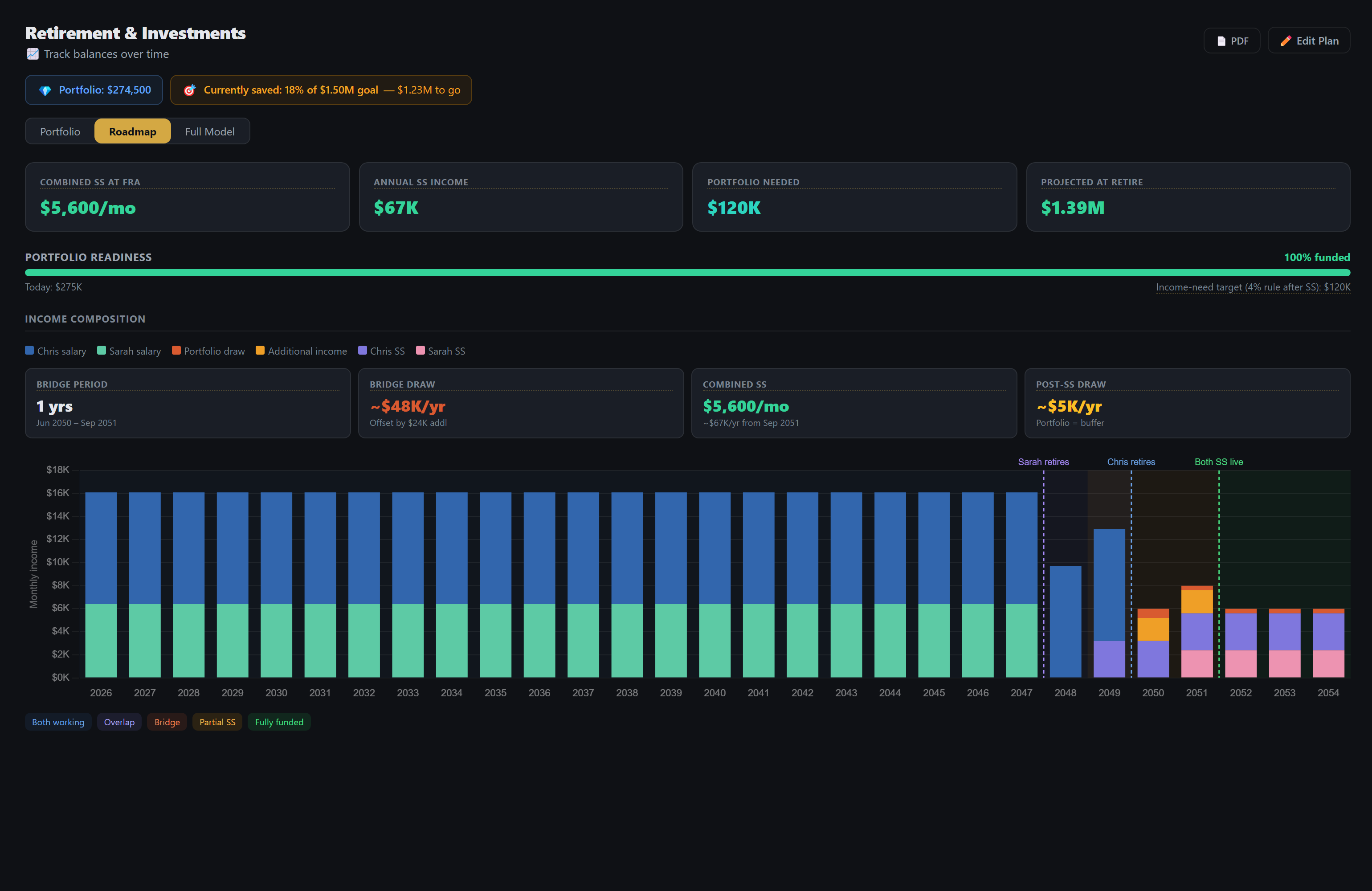The width and height of the screenshot is (1372, 891).
Task: Click the Both SS live marker
Action: pos(1219,462)
